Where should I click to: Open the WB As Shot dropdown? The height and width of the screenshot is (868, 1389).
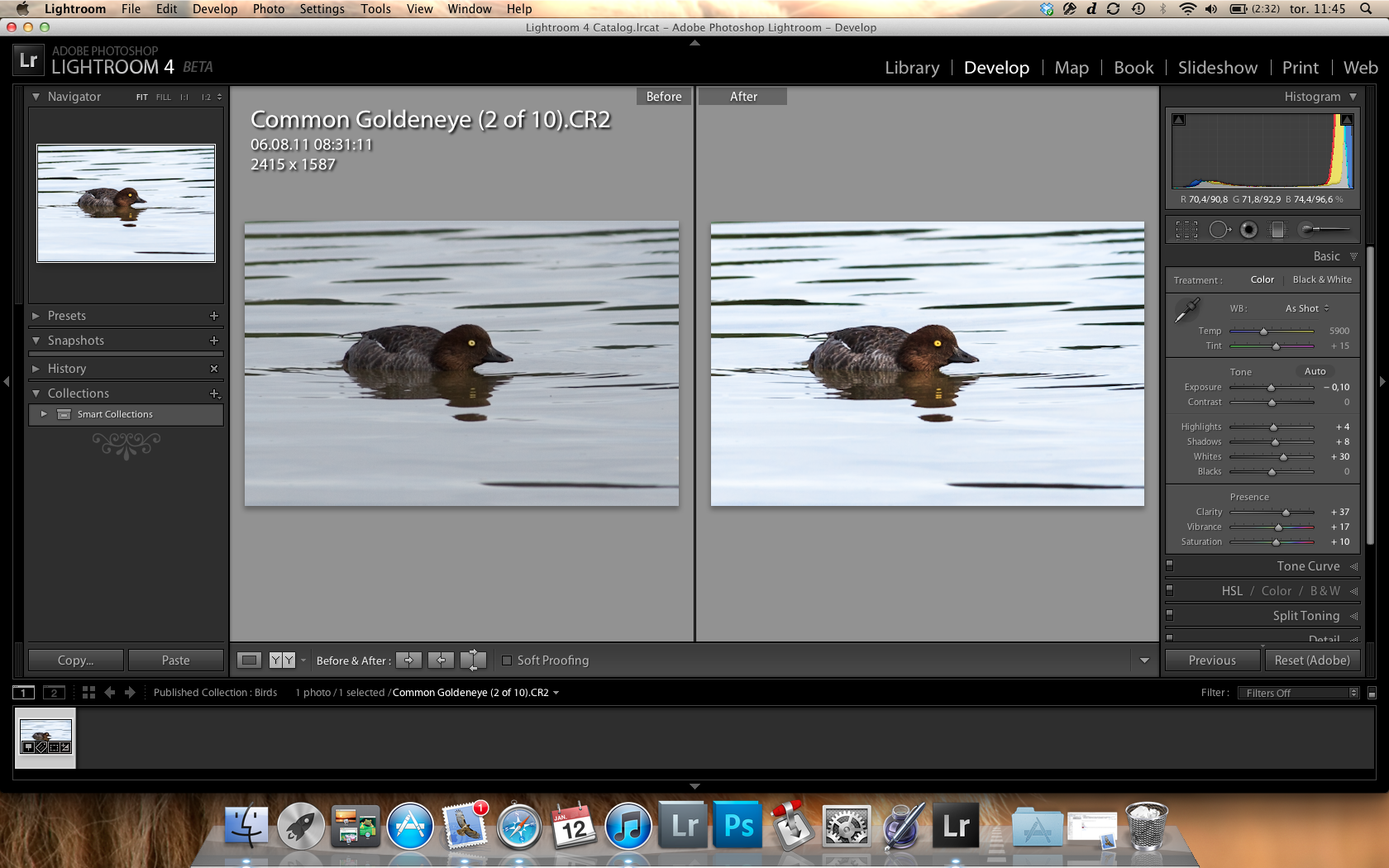pos(1307,308)
